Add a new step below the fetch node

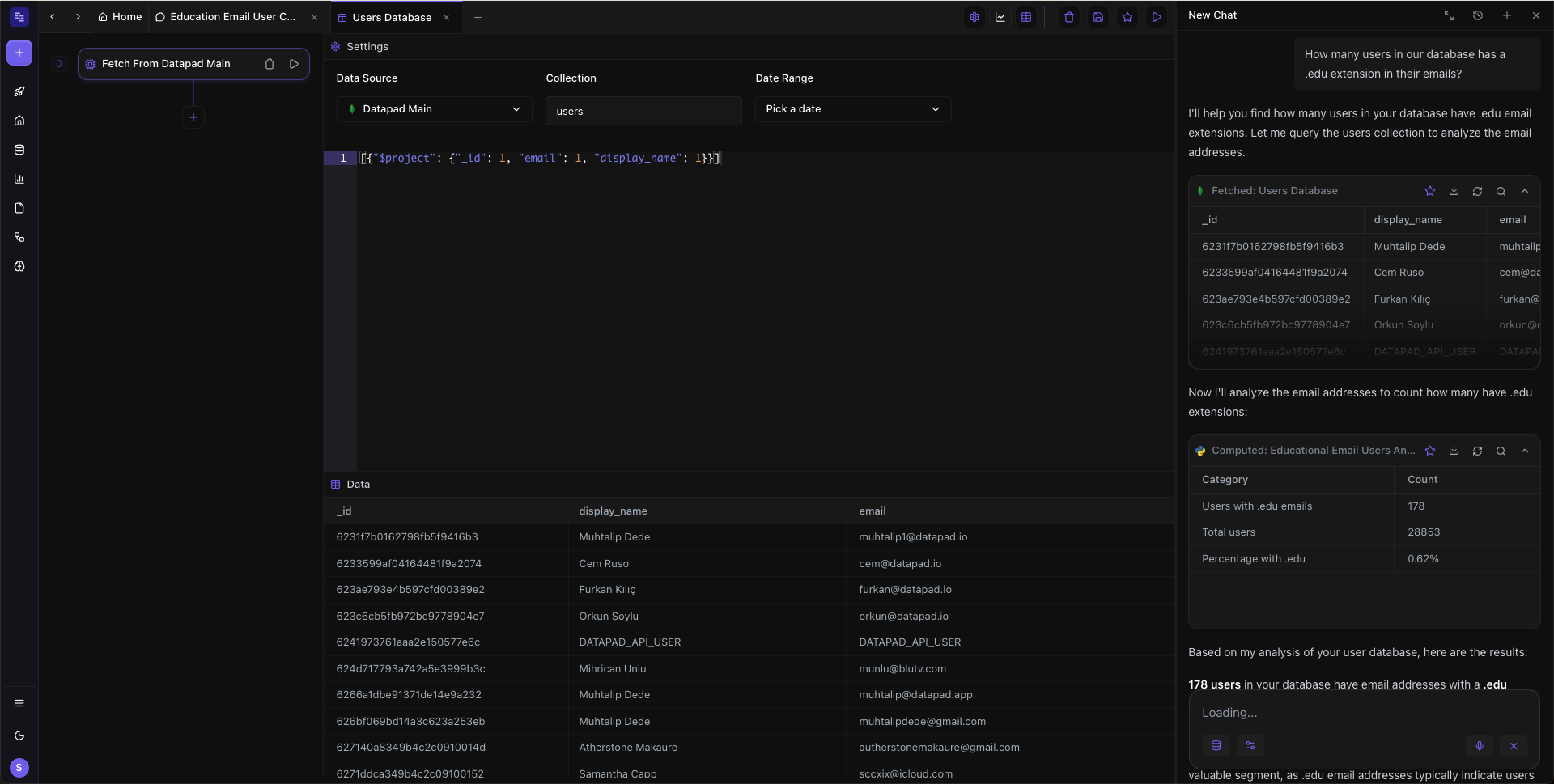tap(193, 117)
